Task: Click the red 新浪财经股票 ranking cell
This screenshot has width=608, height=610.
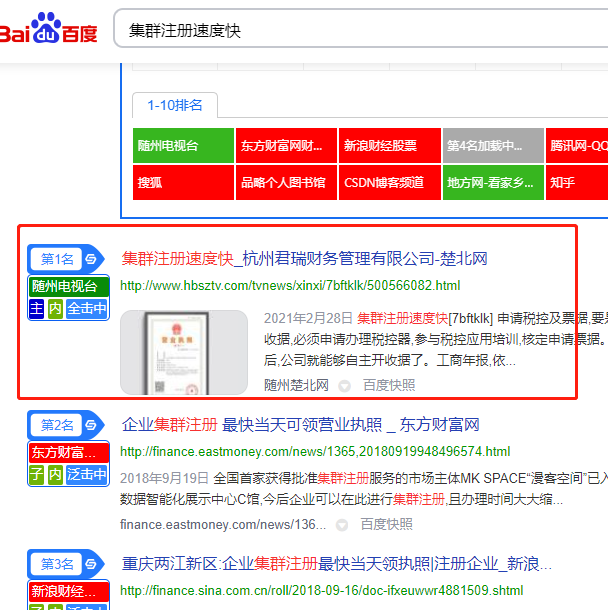Action: click(x=390, y=145)
